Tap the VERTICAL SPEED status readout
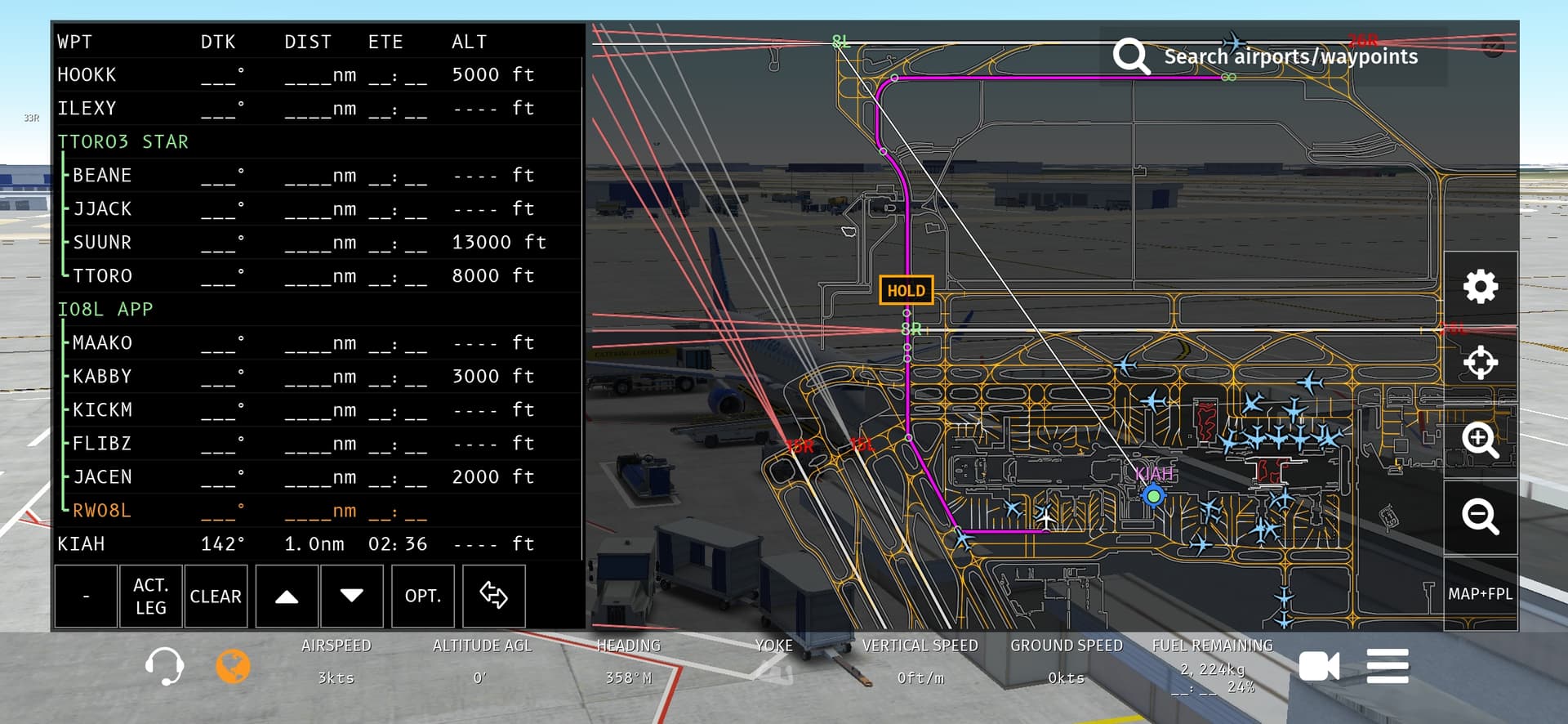 [x=920, y=661]
